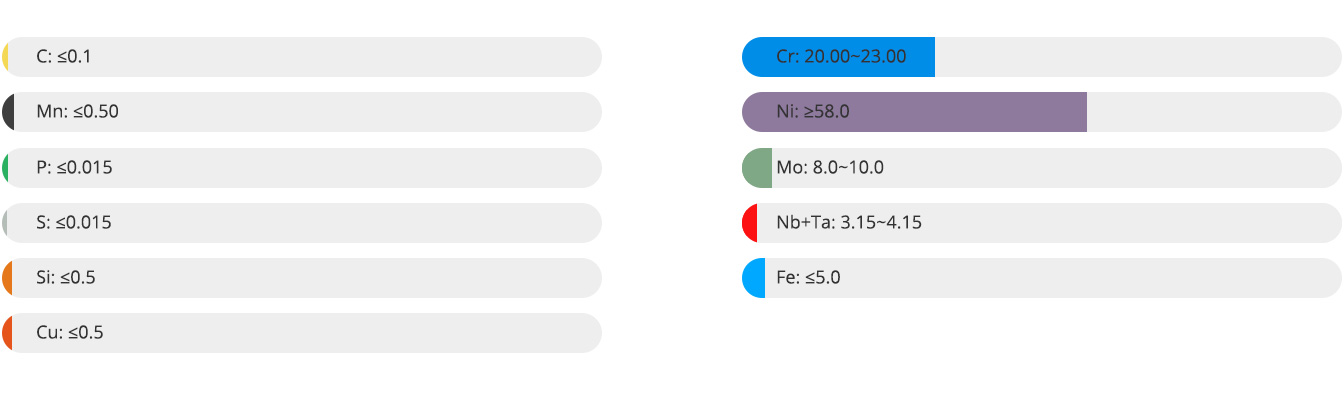The width and height of the screenshot is (1344, 400).
Task: Click the empty gray part of Ni bar
Action: [x=1214, y=112]
